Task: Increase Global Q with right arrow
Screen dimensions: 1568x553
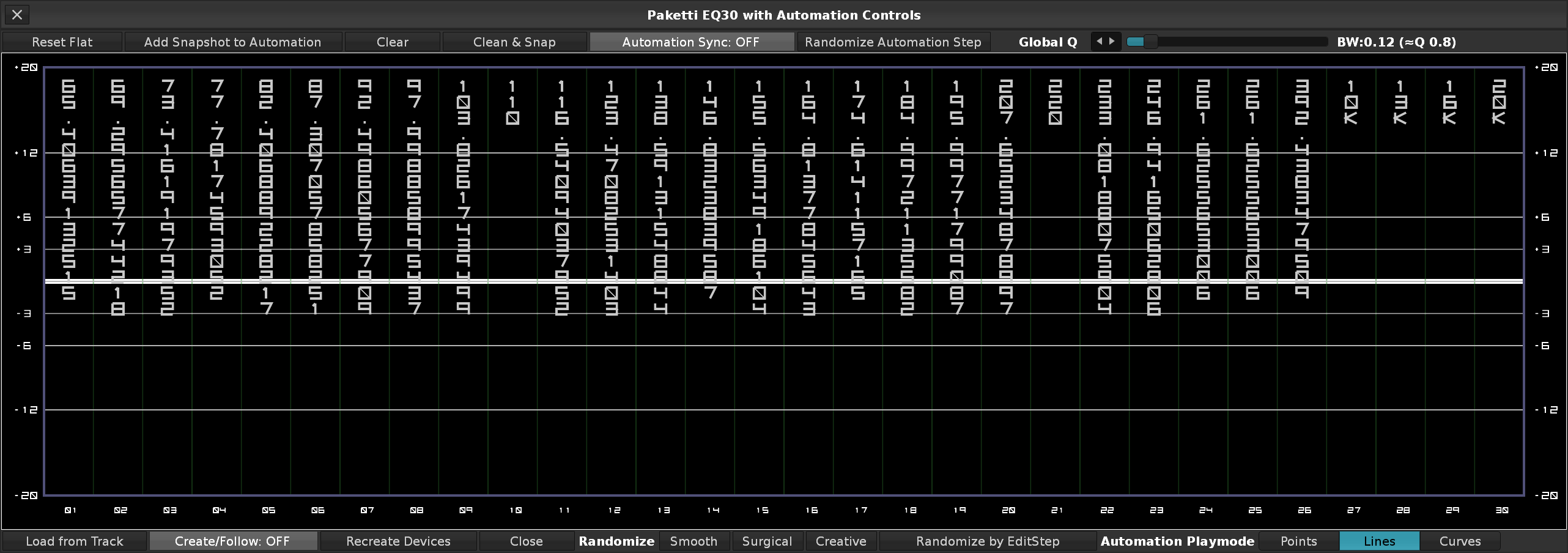Action: pyautogui.click(x=1112, y=42)
